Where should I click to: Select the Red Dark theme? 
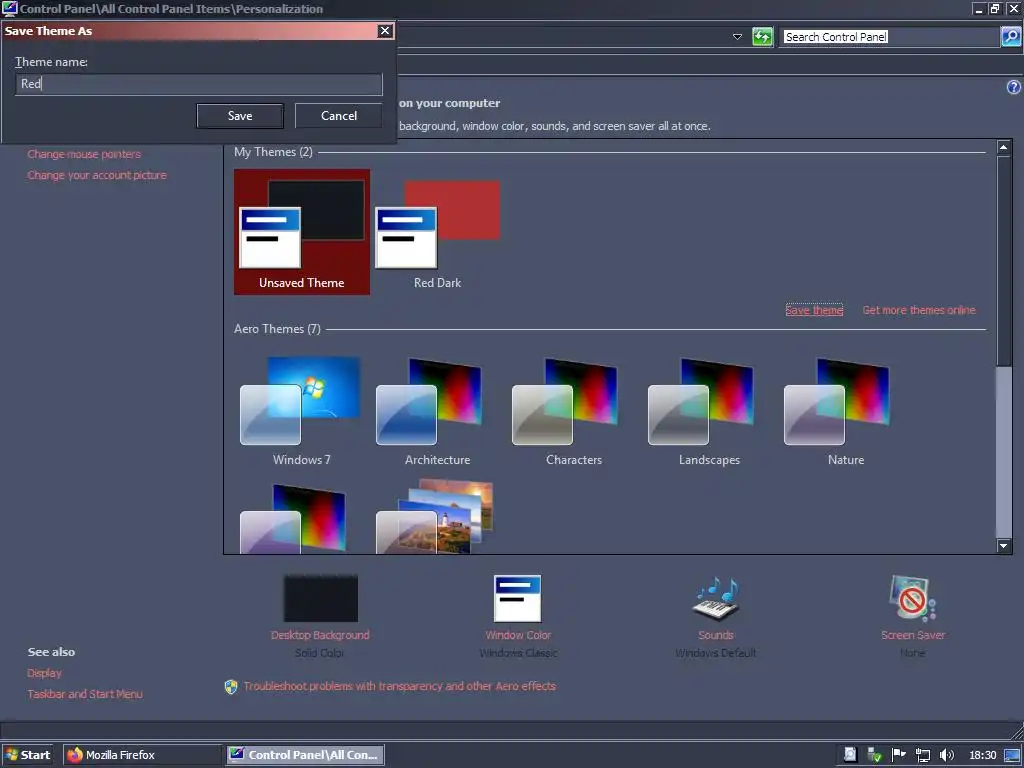(438, 232)
